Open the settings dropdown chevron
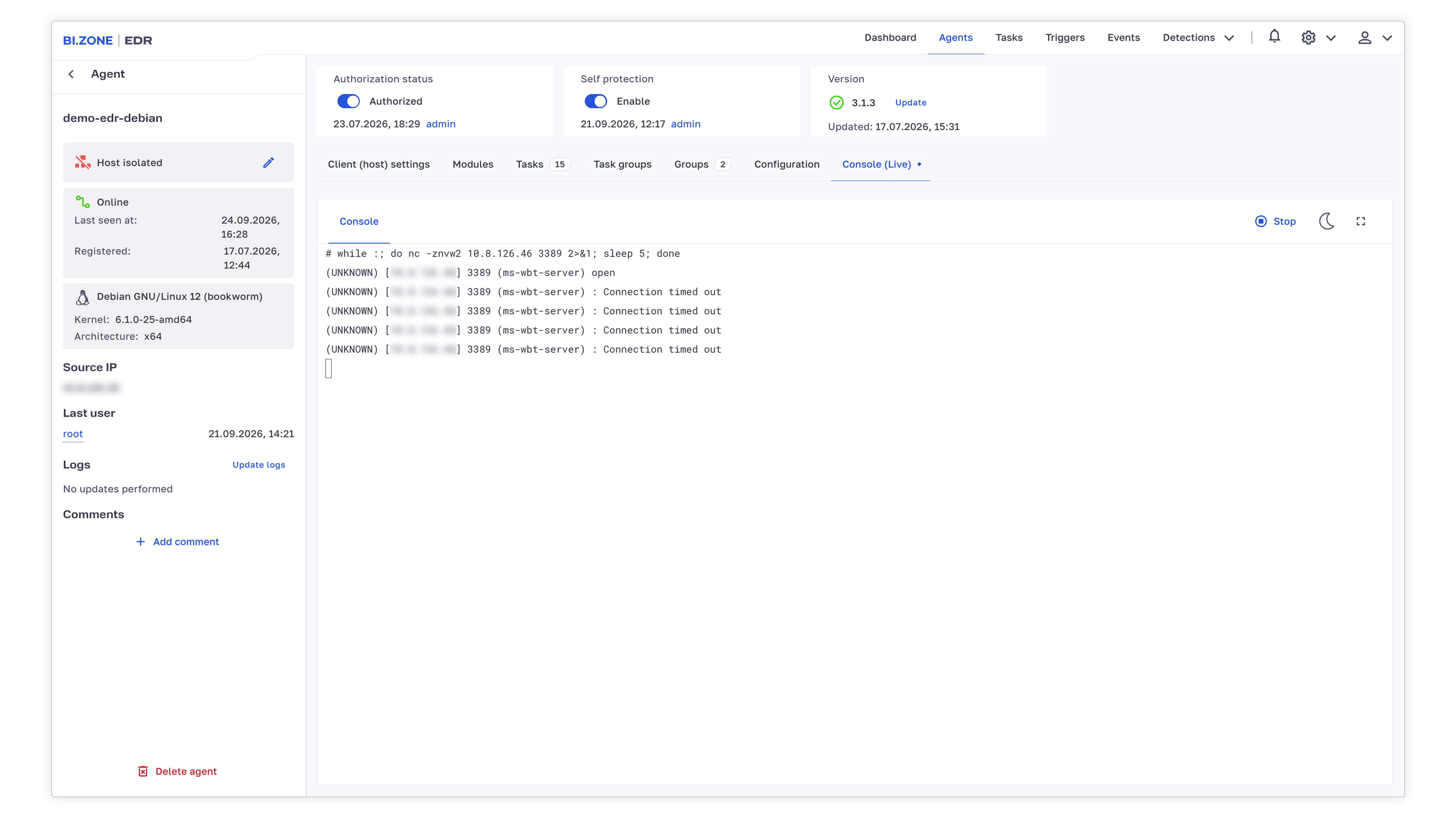 click(1331, 38)
